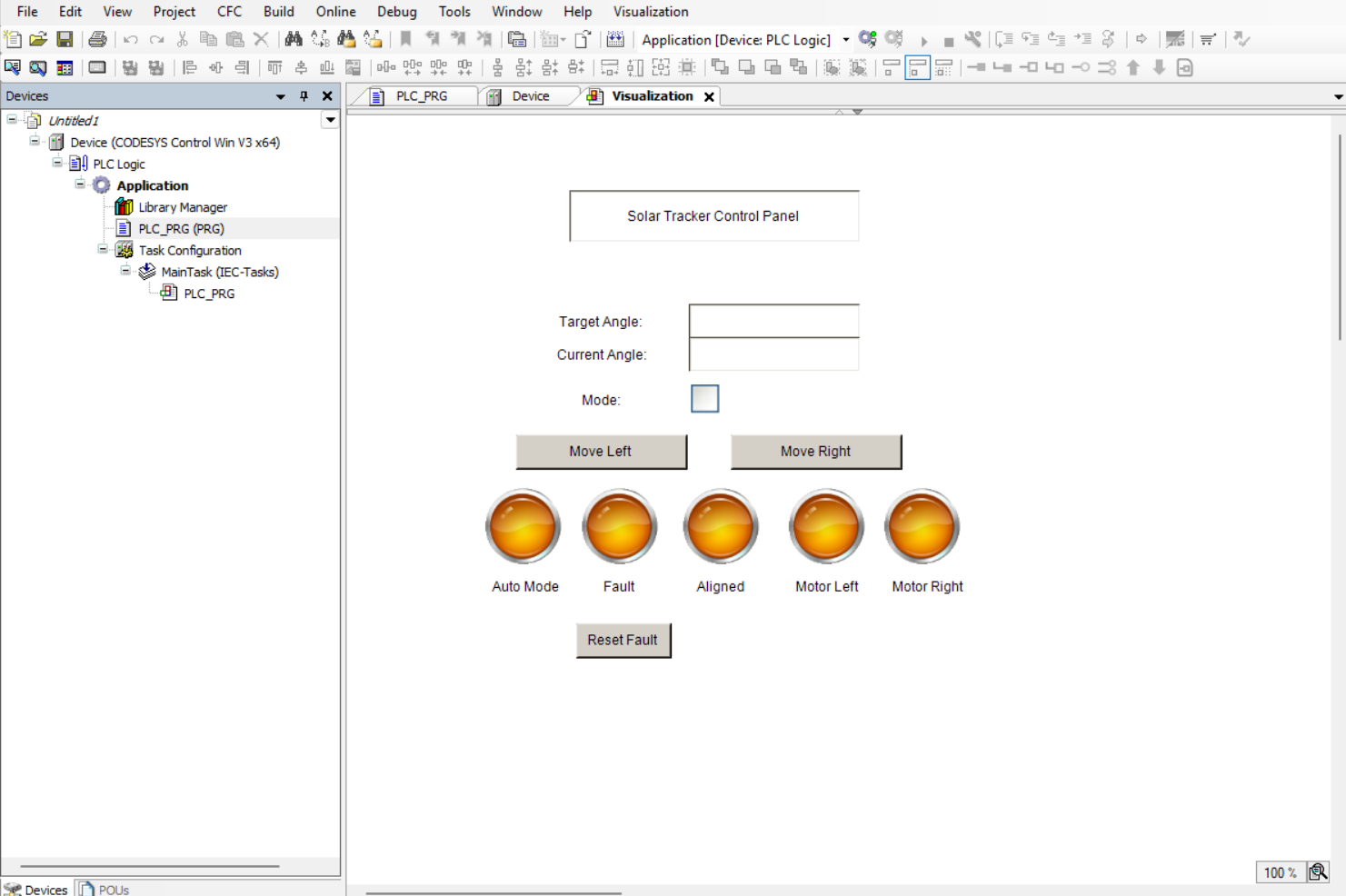1346x896 pixels.
Task: Click the Group elements icon
Action: tap(832, 67)
